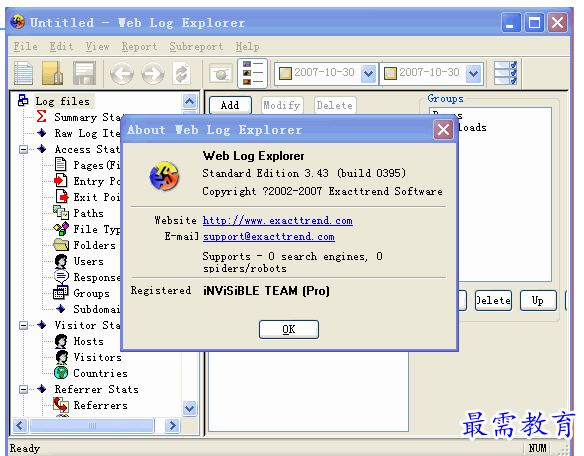Click the Up button in Groups panel
The image size is (584, 456).
pos(538,300)
